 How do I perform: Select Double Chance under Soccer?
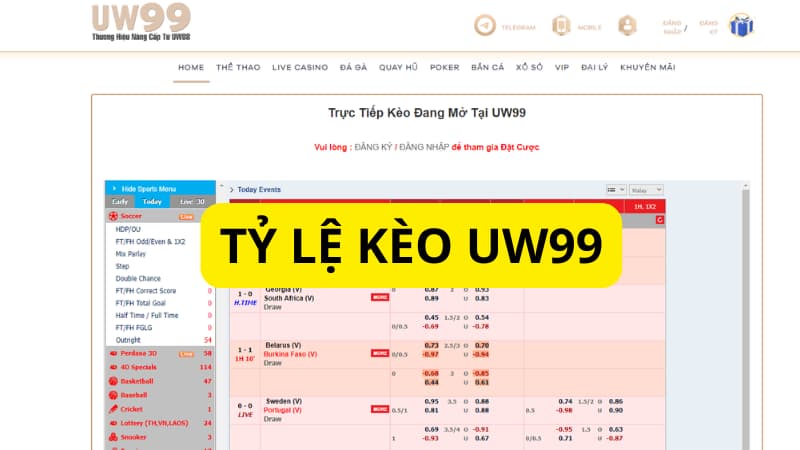pyautogui.click(x=138, y=279)
